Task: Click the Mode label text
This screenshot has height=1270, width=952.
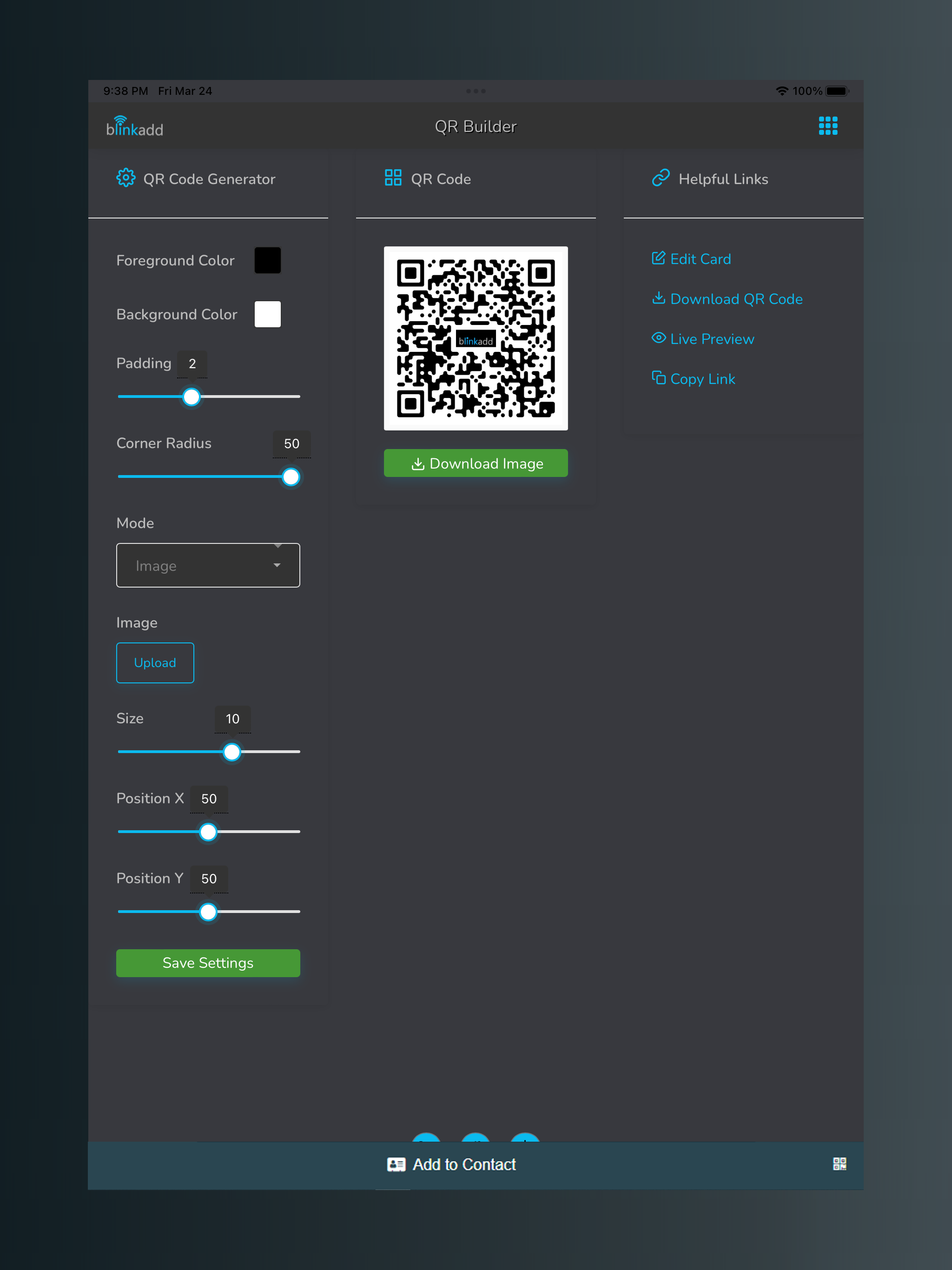Action: (x=135, y=523)
